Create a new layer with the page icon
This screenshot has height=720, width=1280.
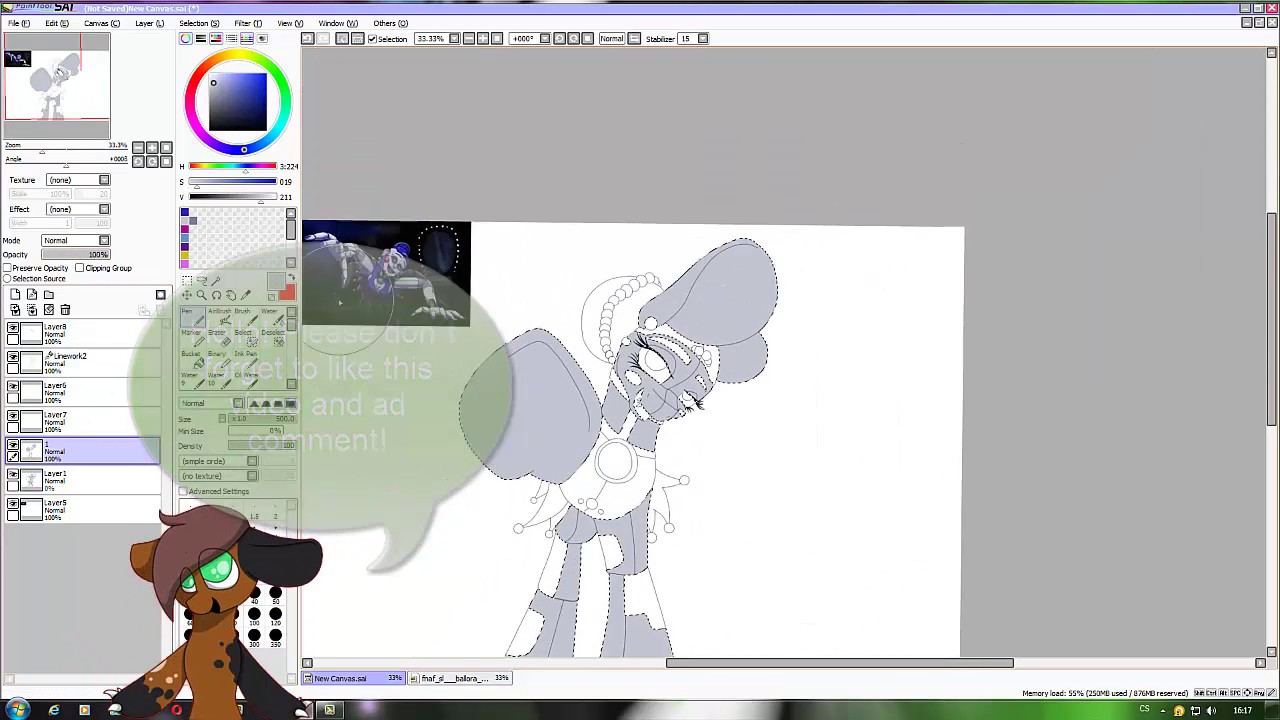coord(15,294)
